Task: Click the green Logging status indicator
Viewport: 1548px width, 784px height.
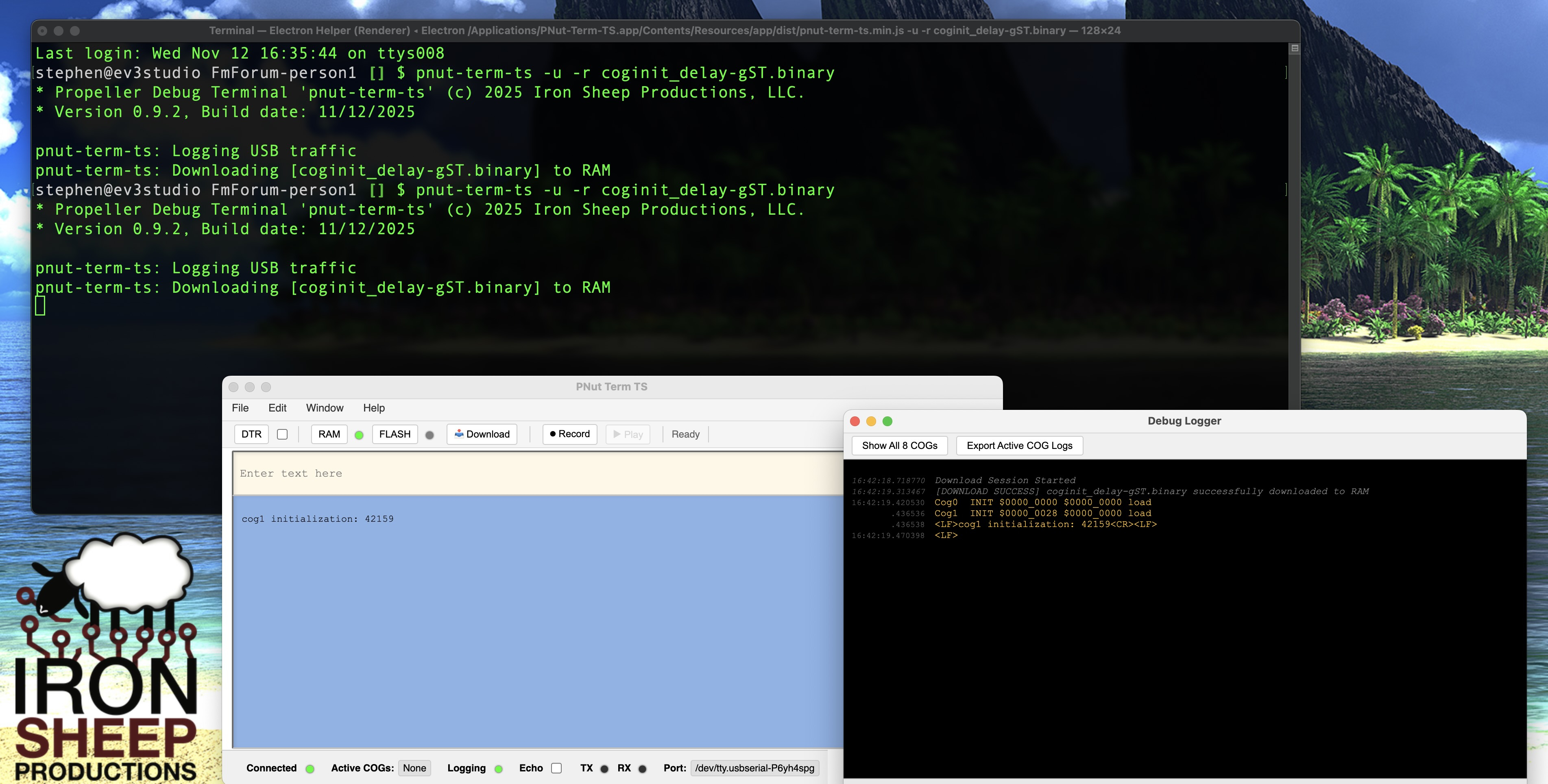Action: [498, 769]
